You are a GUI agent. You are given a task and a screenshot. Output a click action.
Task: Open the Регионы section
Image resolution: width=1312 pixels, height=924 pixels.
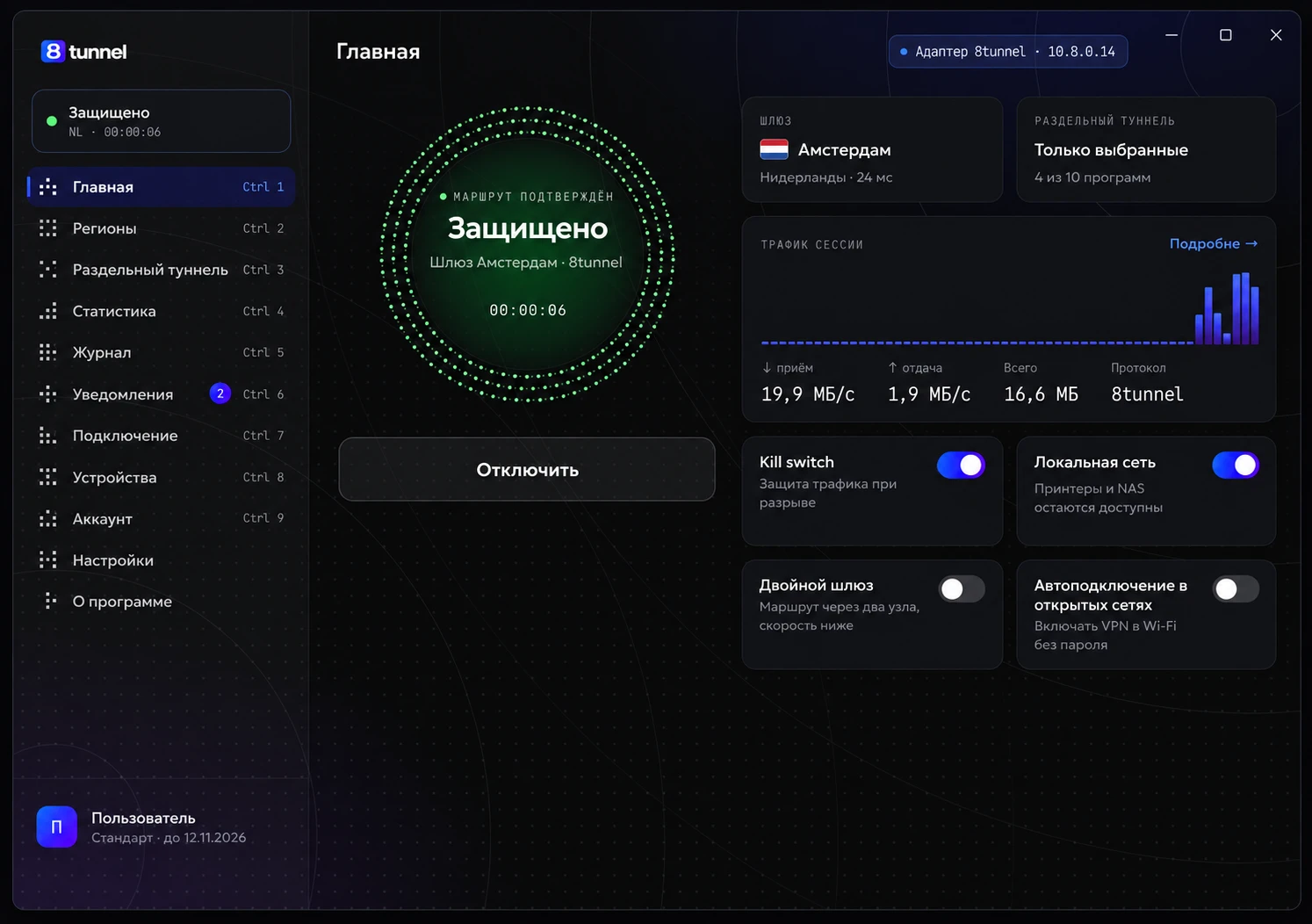[x=162, y=228]
